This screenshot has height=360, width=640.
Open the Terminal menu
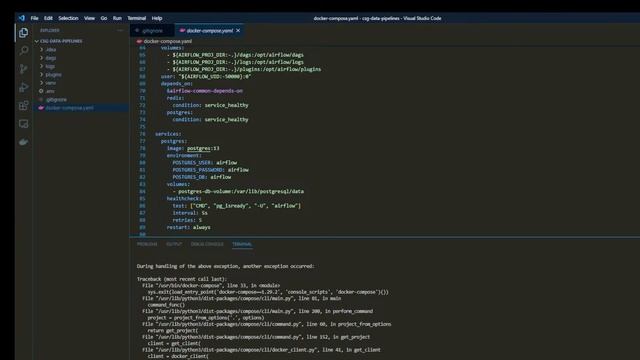click(x=136, y=18)
